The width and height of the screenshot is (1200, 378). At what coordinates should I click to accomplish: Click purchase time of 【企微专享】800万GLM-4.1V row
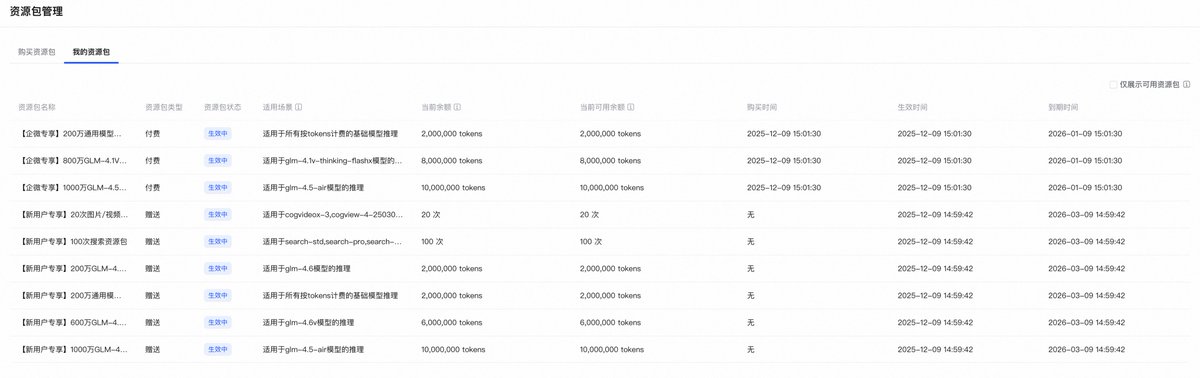784,160
